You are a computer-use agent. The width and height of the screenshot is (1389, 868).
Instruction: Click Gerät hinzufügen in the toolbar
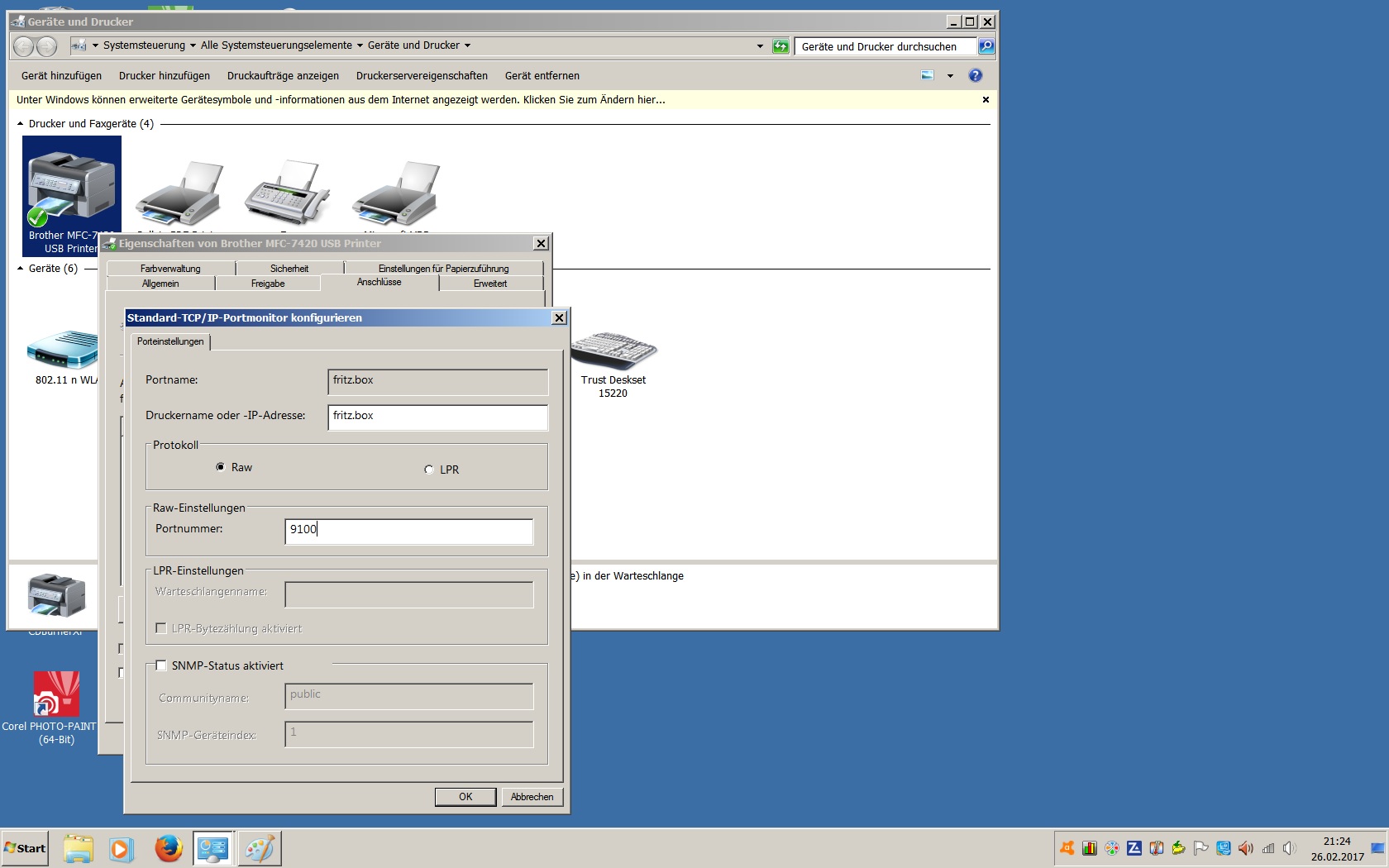coord(62,75)
